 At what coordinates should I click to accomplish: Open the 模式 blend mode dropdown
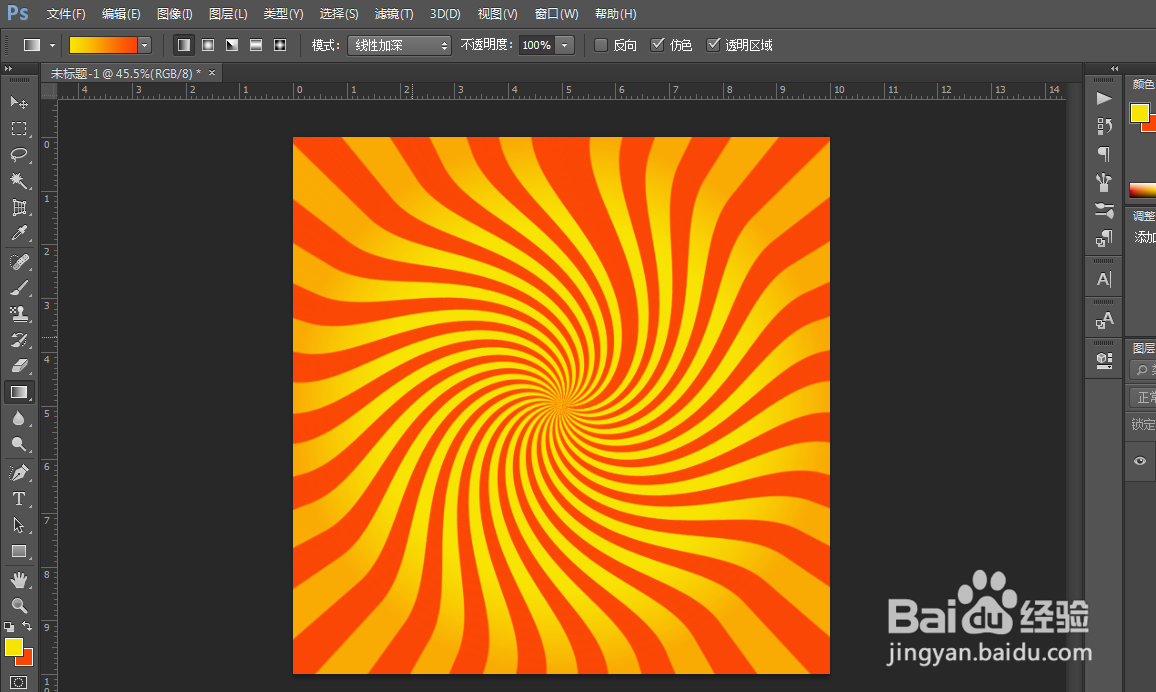coord(399,45)
